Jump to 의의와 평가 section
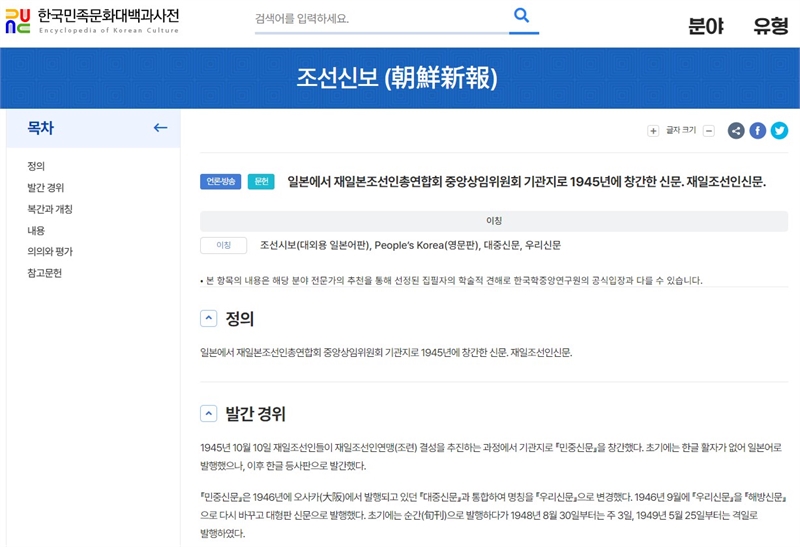The height and width of the screenshot is (547, 800). 50,252
